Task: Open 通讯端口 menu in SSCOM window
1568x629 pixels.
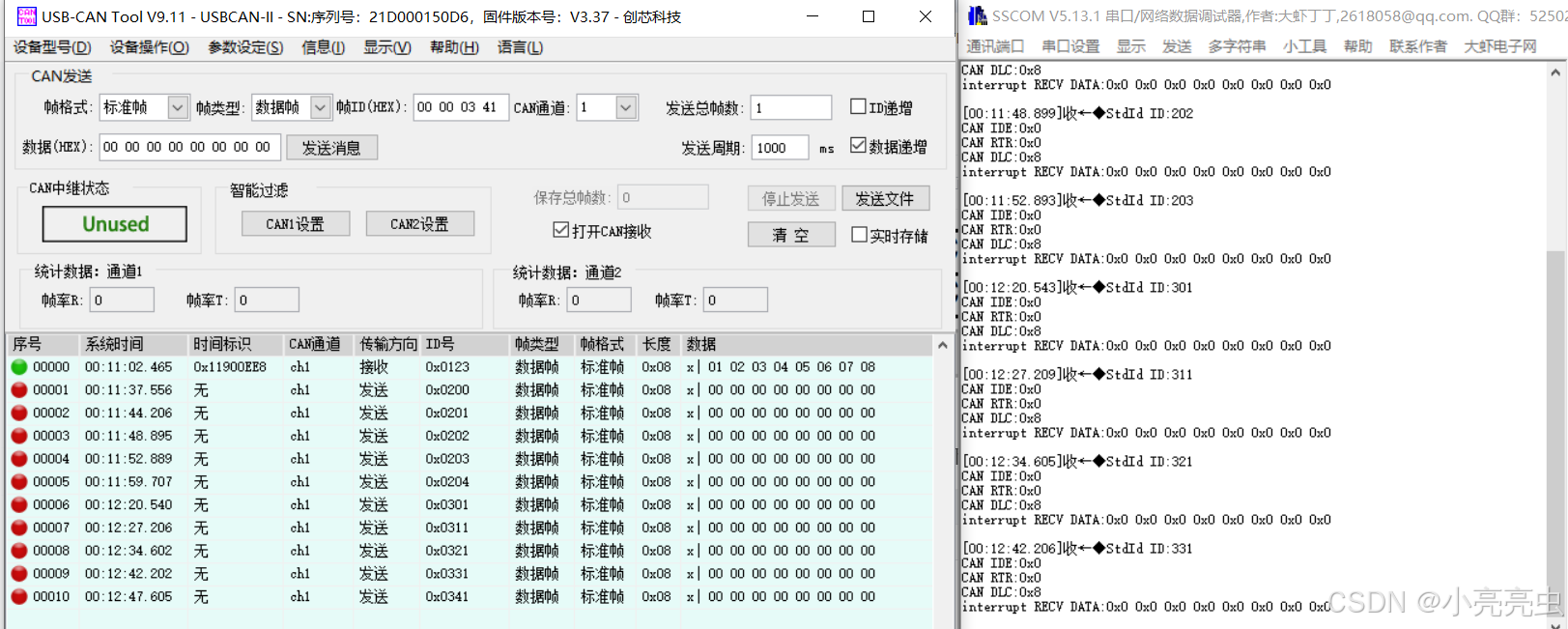Action: click(995, 46)
